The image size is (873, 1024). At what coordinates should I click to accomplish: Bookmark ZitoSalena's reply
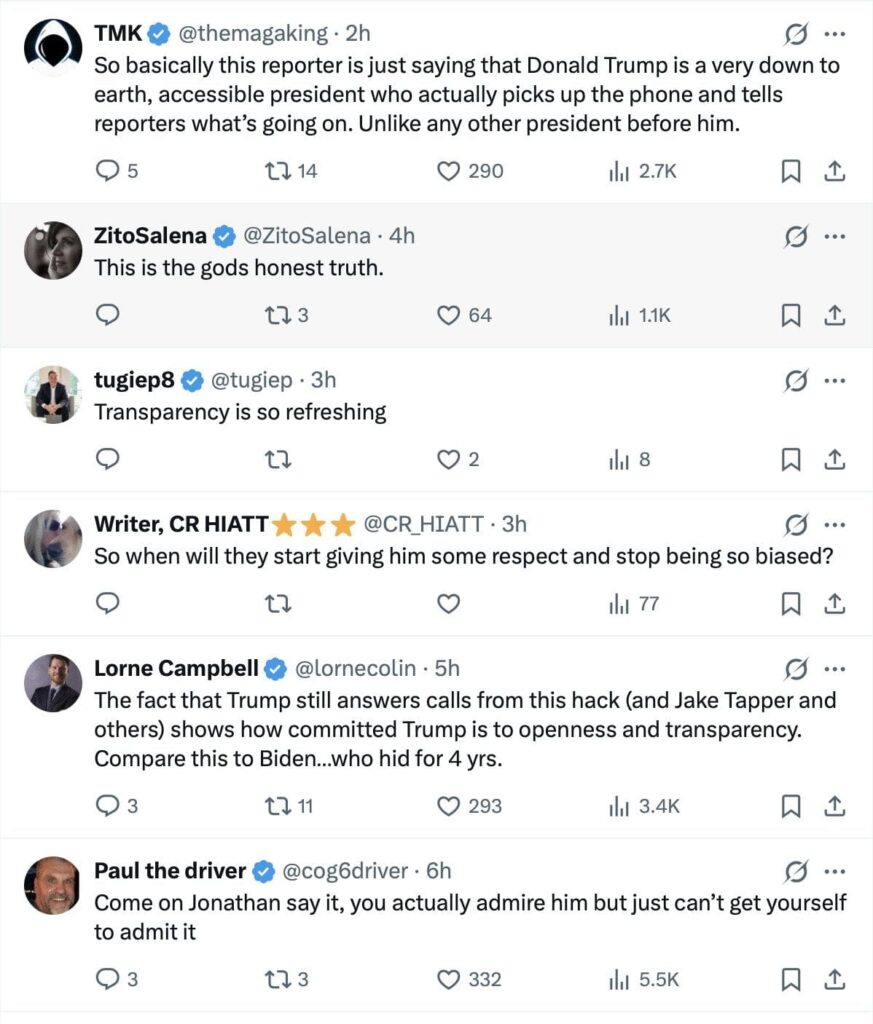pos(791,315)
